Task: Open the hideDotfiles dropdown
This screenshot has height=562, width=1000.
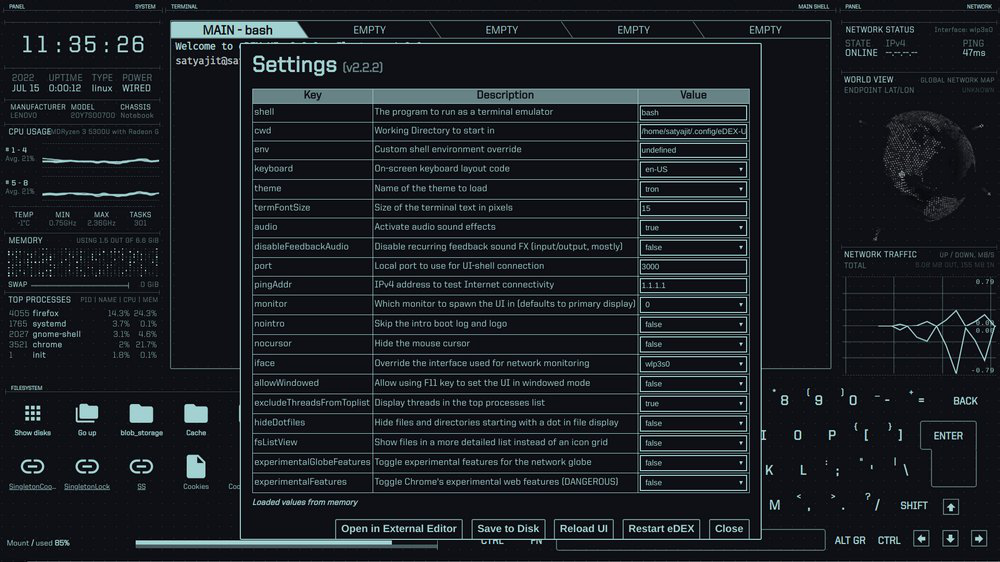Action: coord(693,424)
